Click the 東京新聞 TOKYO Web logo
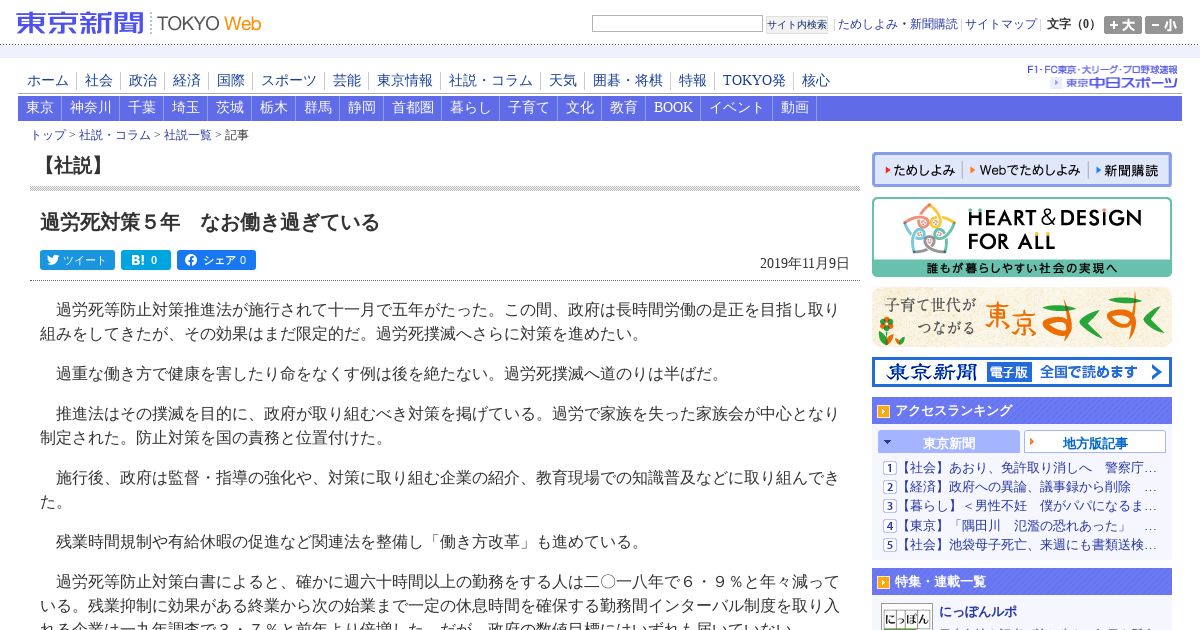Image resolution: width=1200 pixels, height=630 pixels. [139, 23]
